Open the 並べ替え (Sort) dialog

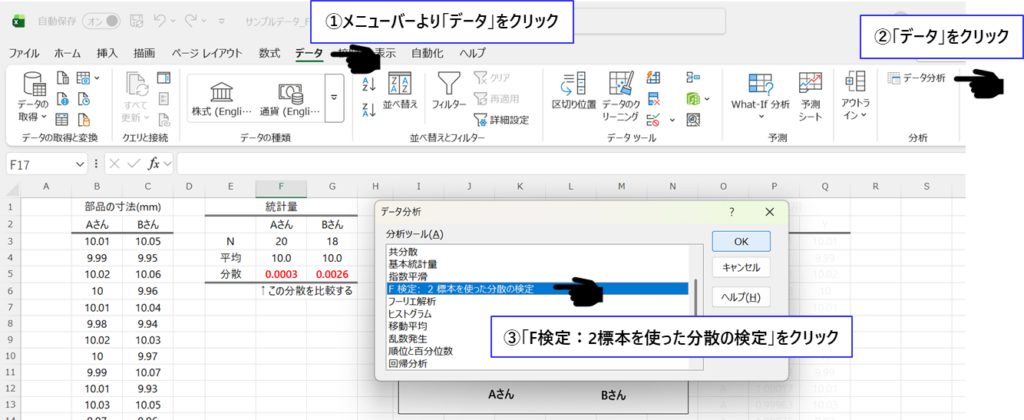(x=400, y=91)
